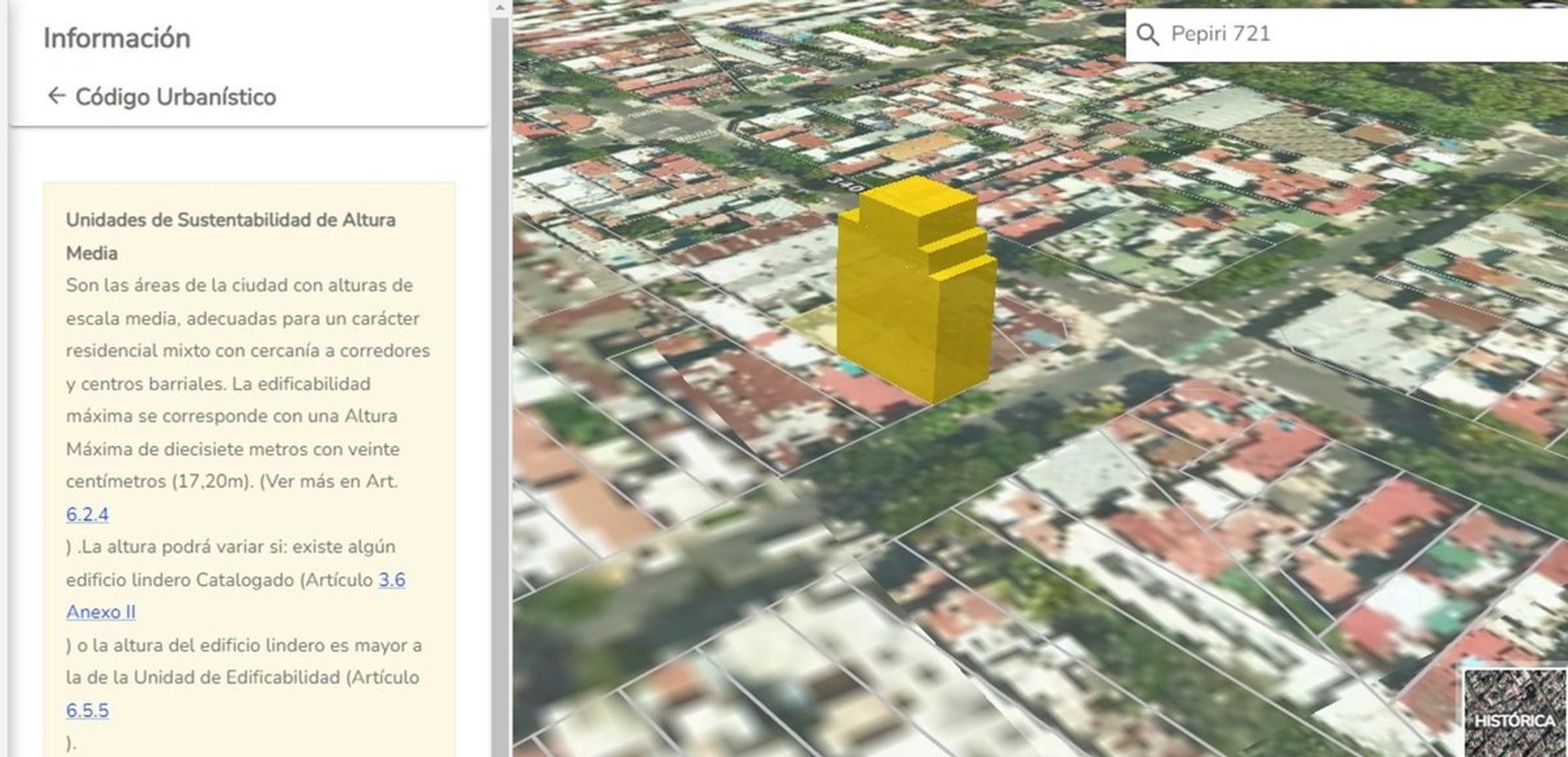The height and width of the screenshot is (757, 1568).
Task: Click the magnifying glass search icon
Action: click(1150, 34)
